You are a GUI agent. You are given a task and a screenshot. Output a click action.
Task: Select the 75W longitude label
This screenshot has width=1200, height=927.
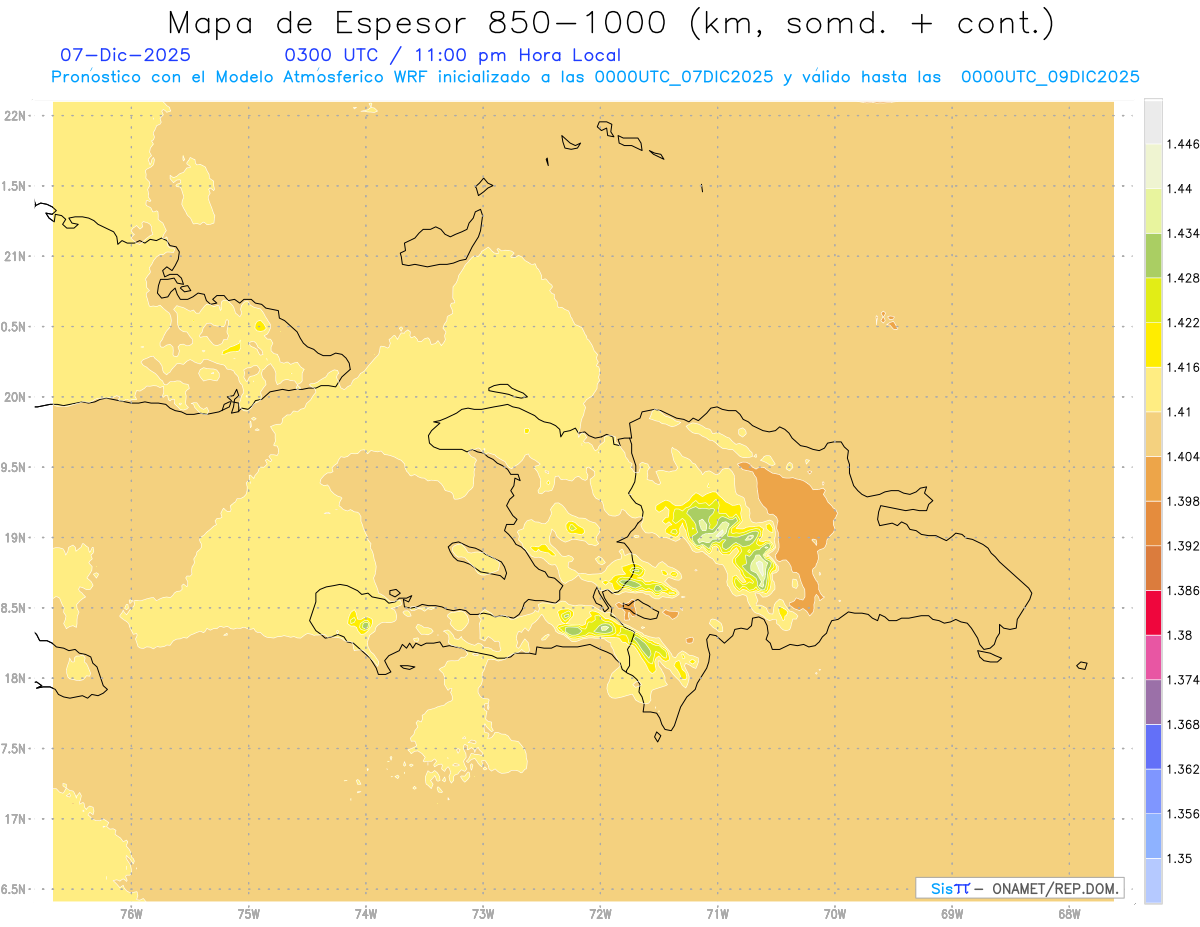(248, 913)
